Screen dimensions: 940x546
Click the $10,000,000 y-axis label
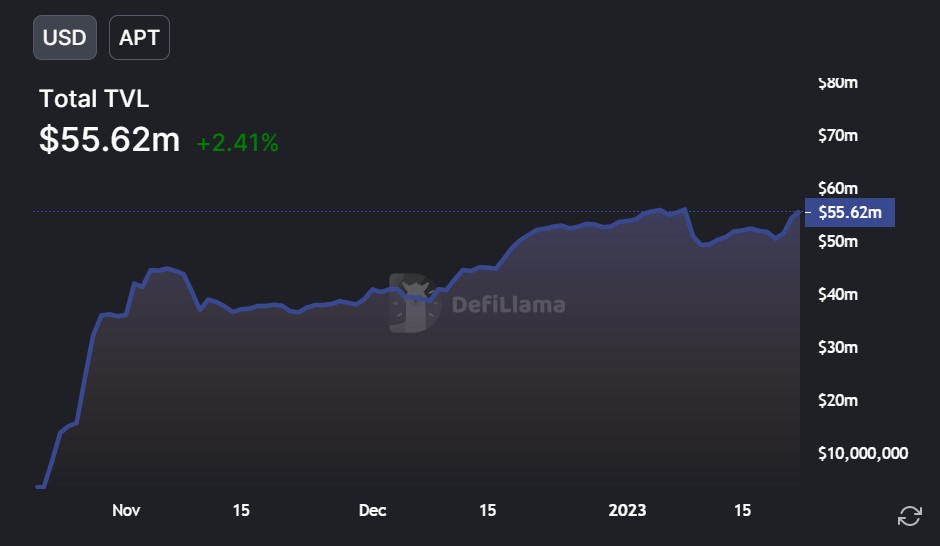click(x=863, y=453)
